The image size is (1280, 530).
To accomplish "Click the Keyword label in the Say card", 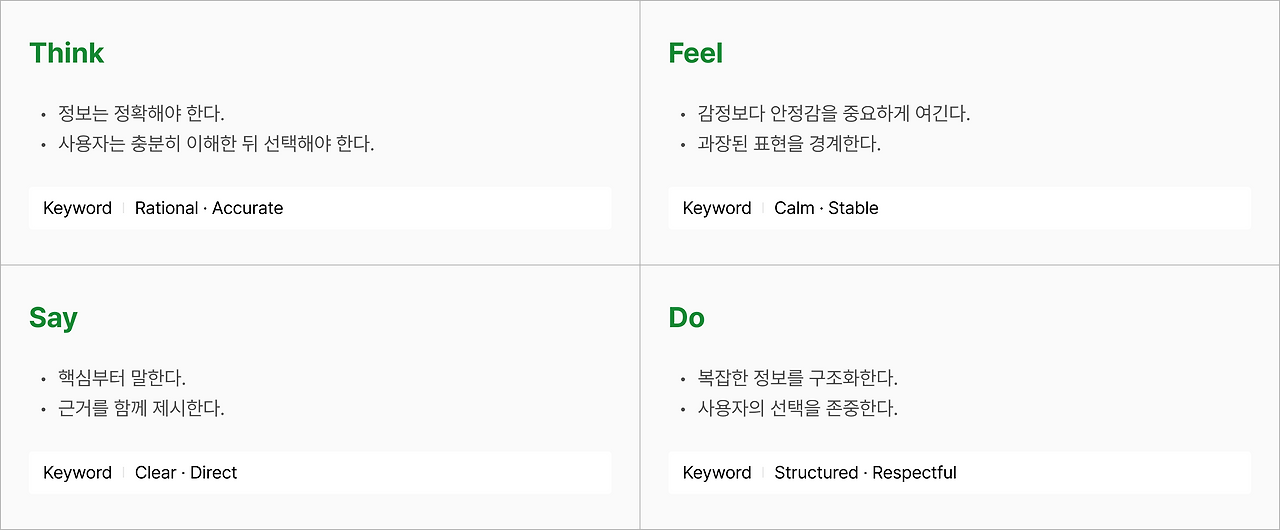I will click(x=77, y=473).
